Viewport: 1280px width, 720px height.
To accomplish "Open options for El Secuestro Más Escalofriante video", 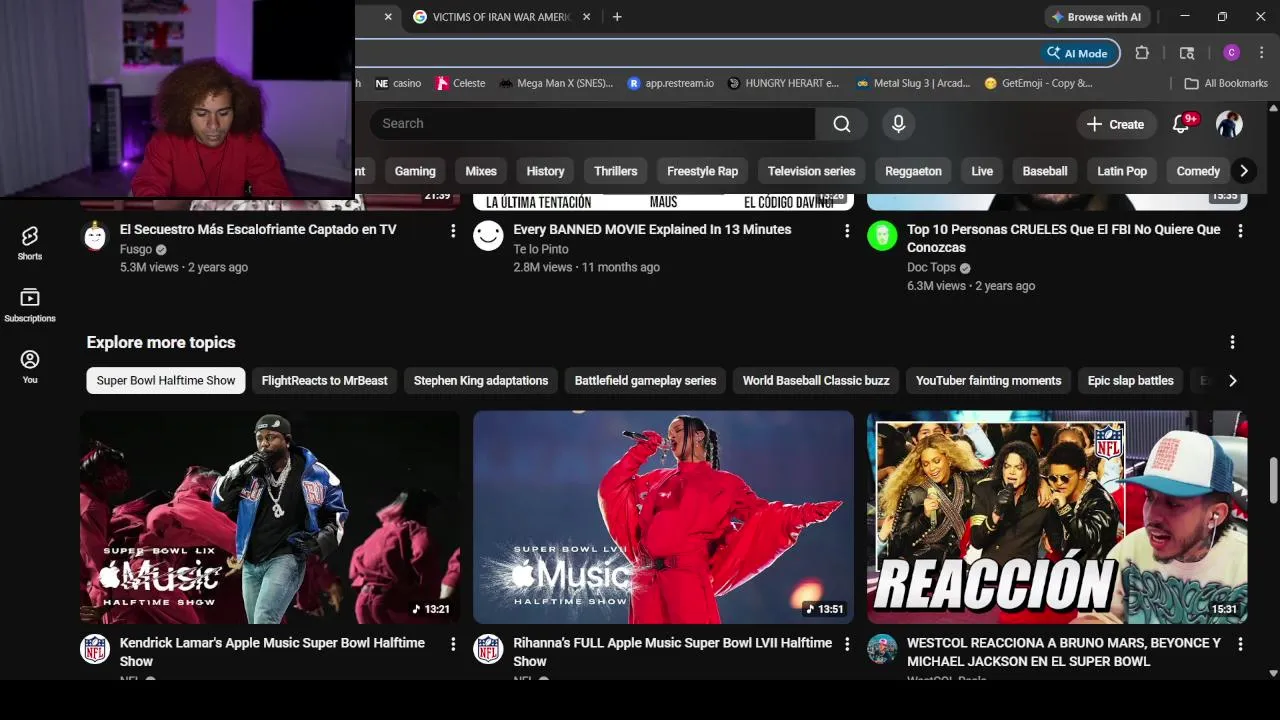I will pyautogui.click(x=453, y=231).
